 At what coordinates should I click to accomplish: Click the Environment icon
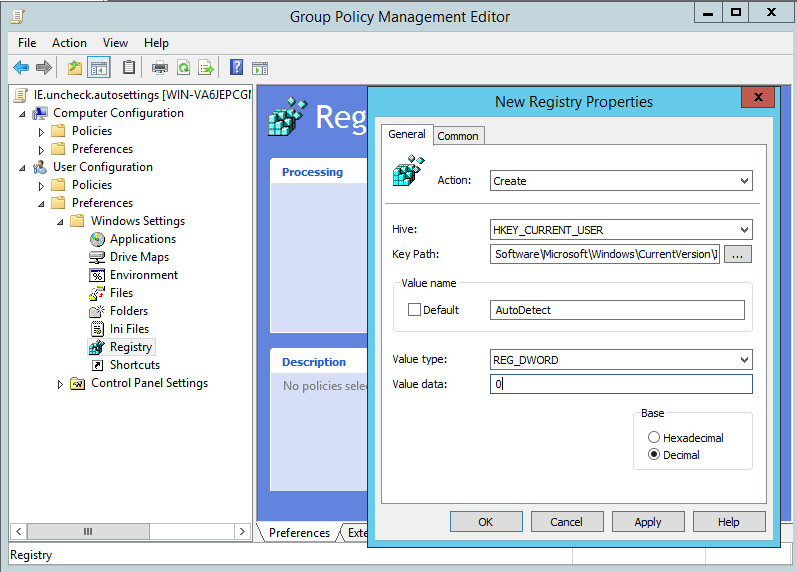pyautogui.click(x=97, y=275)
